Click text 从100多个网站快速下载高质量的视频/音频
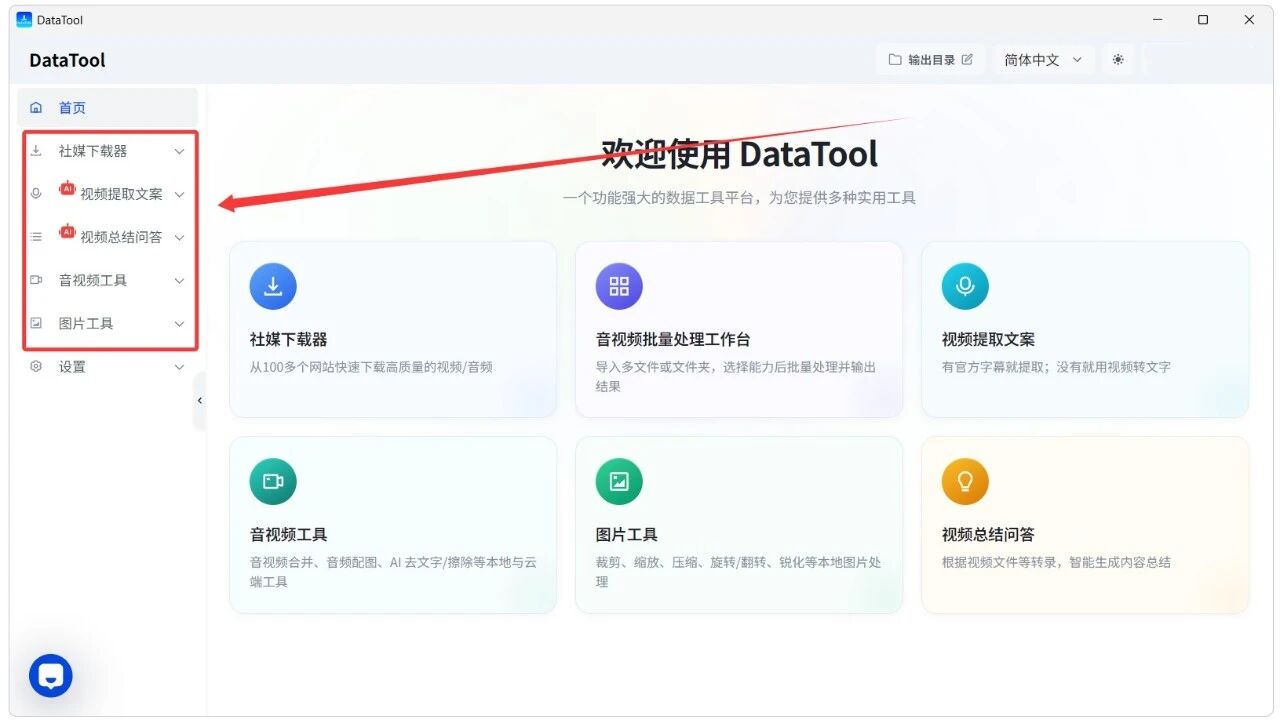This screenshot has height=723, width=1280. (371, 367)
